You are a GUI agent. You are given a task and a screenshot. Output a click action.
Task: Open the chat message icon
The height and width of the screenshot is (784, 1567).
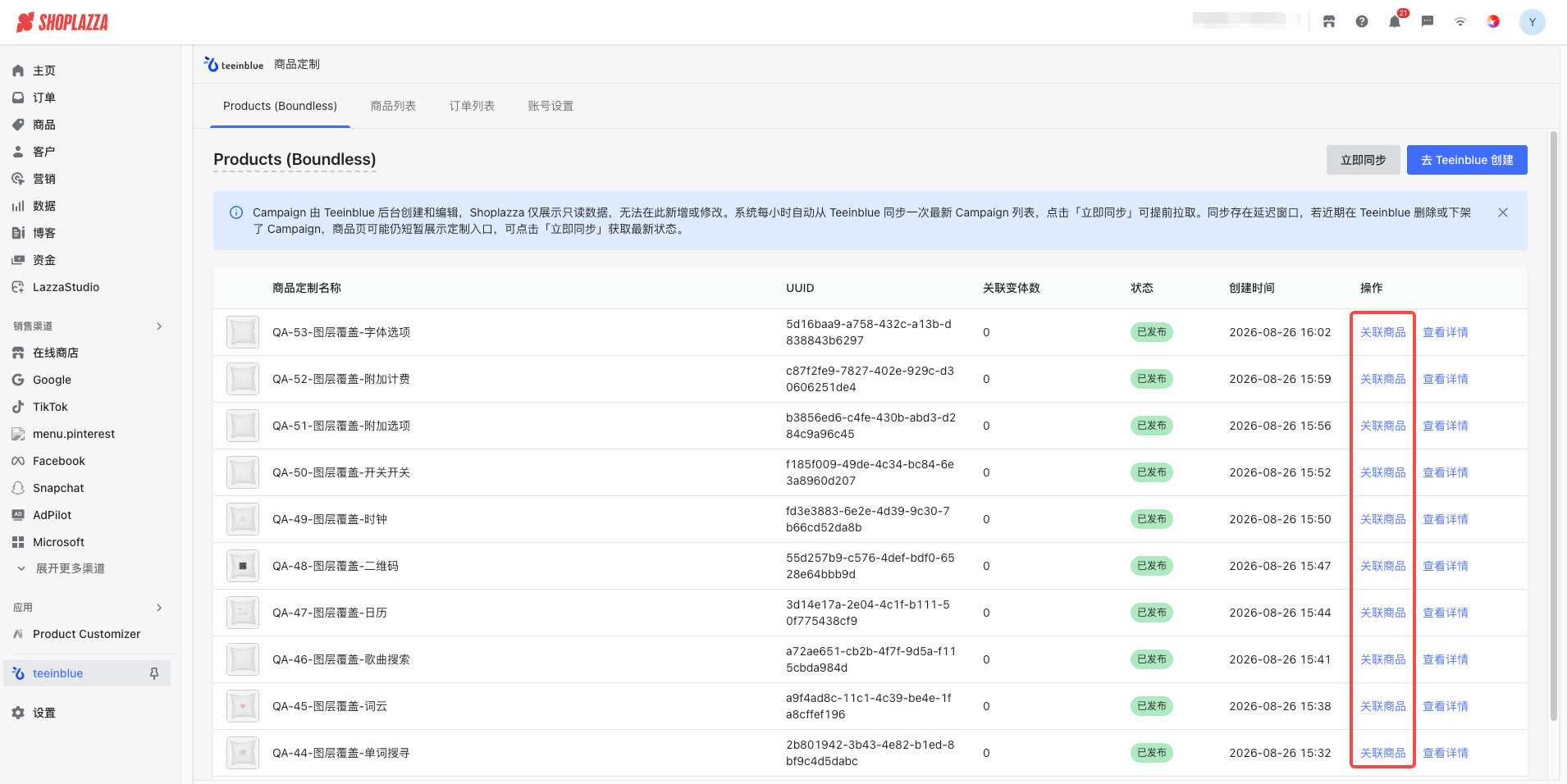coord(1428,22)
